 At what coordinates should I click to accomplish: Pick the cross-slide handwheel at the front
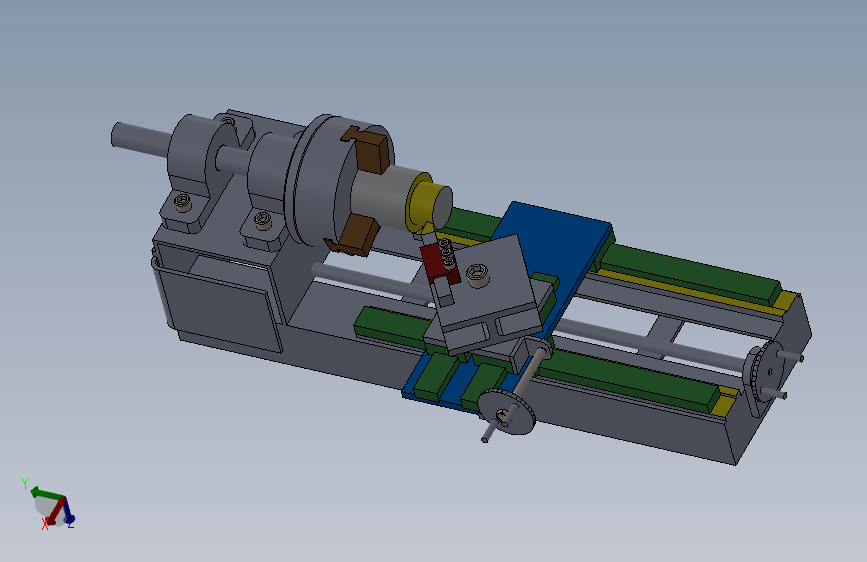508,413
